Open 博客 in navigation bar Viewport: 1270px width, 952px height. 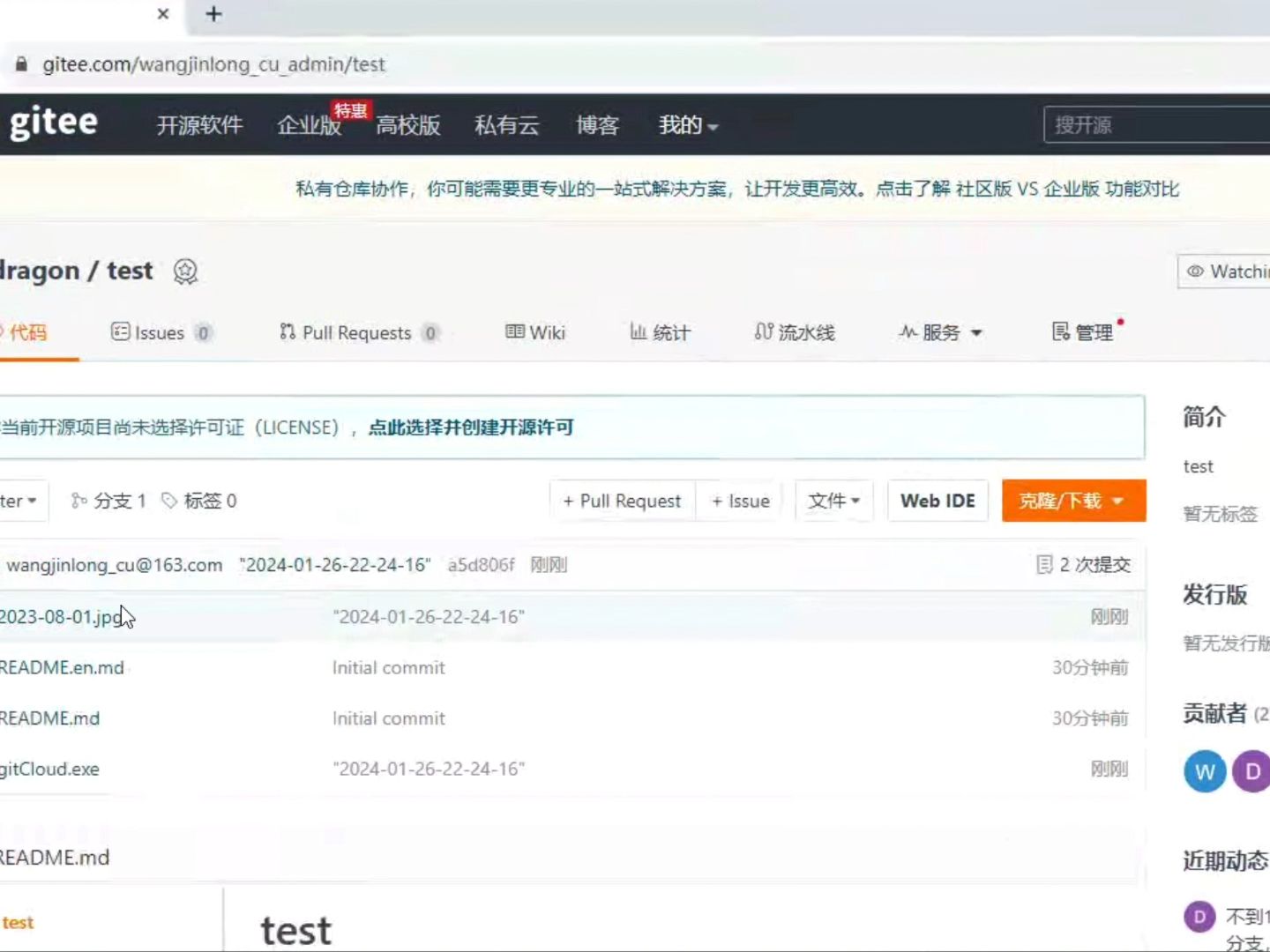[x=597, y=125]
